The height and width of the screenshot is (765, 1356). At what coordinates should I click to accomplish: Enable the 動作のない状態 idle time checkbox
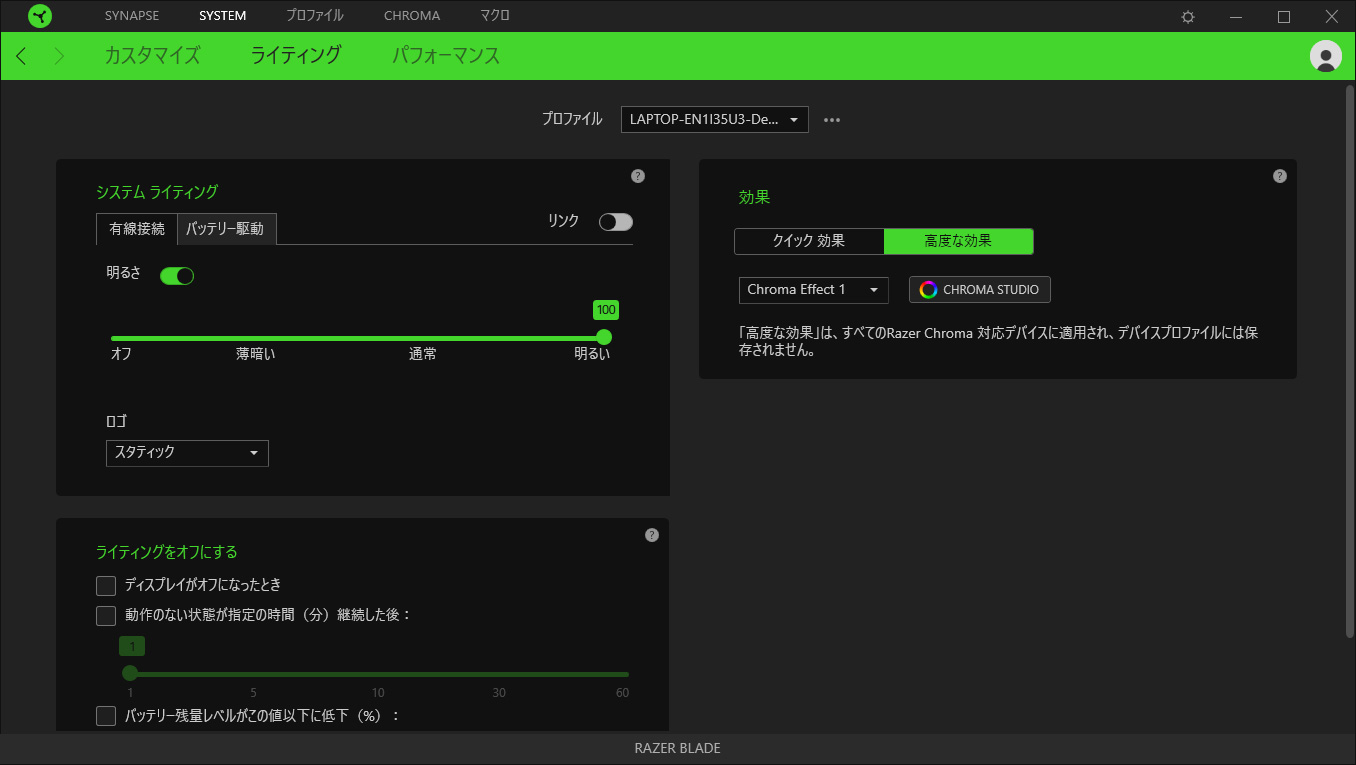pyautogui.click(x=106, y=616)
